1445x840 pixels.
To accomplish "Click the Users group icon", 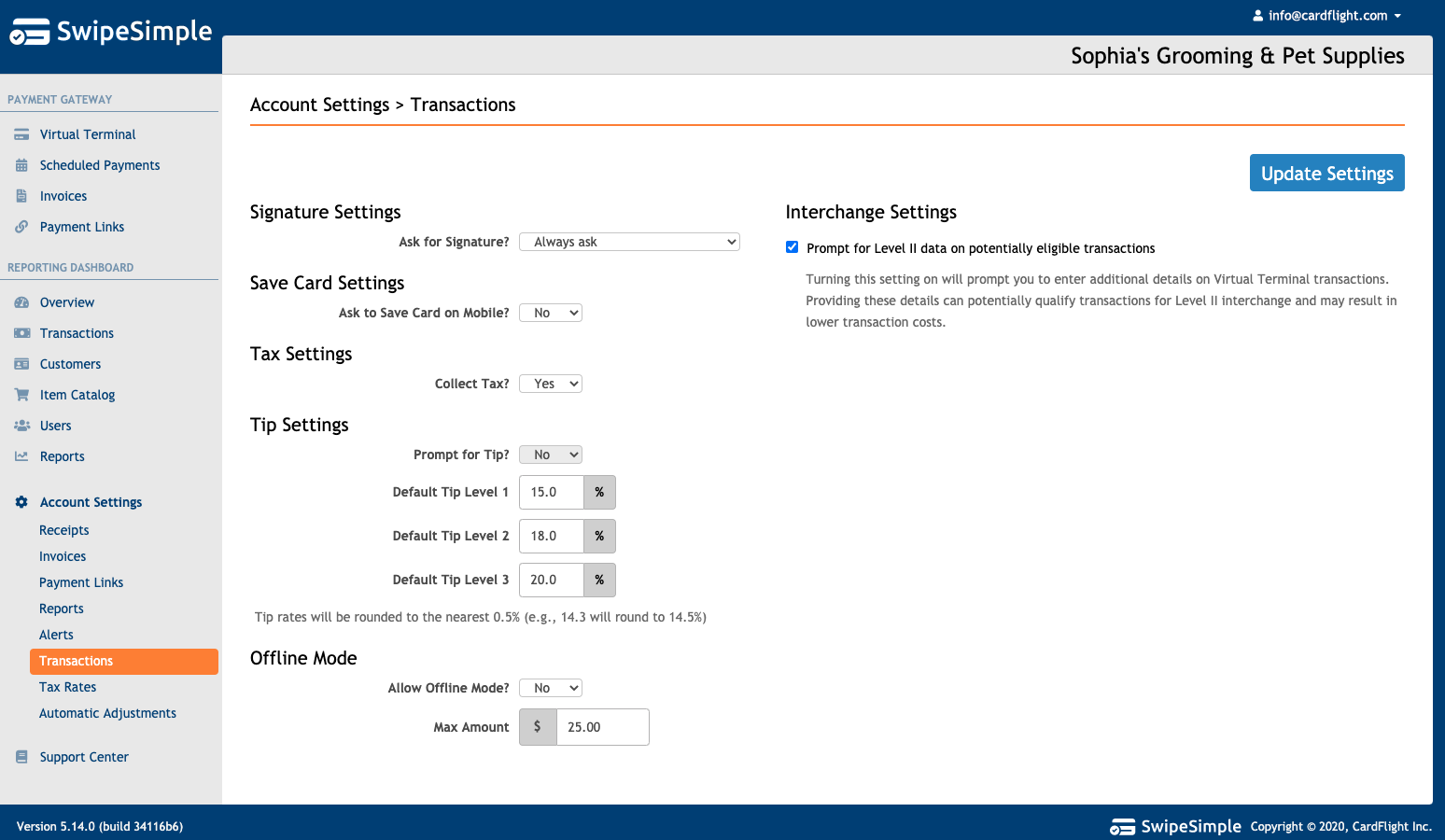I will click(21, 426).
